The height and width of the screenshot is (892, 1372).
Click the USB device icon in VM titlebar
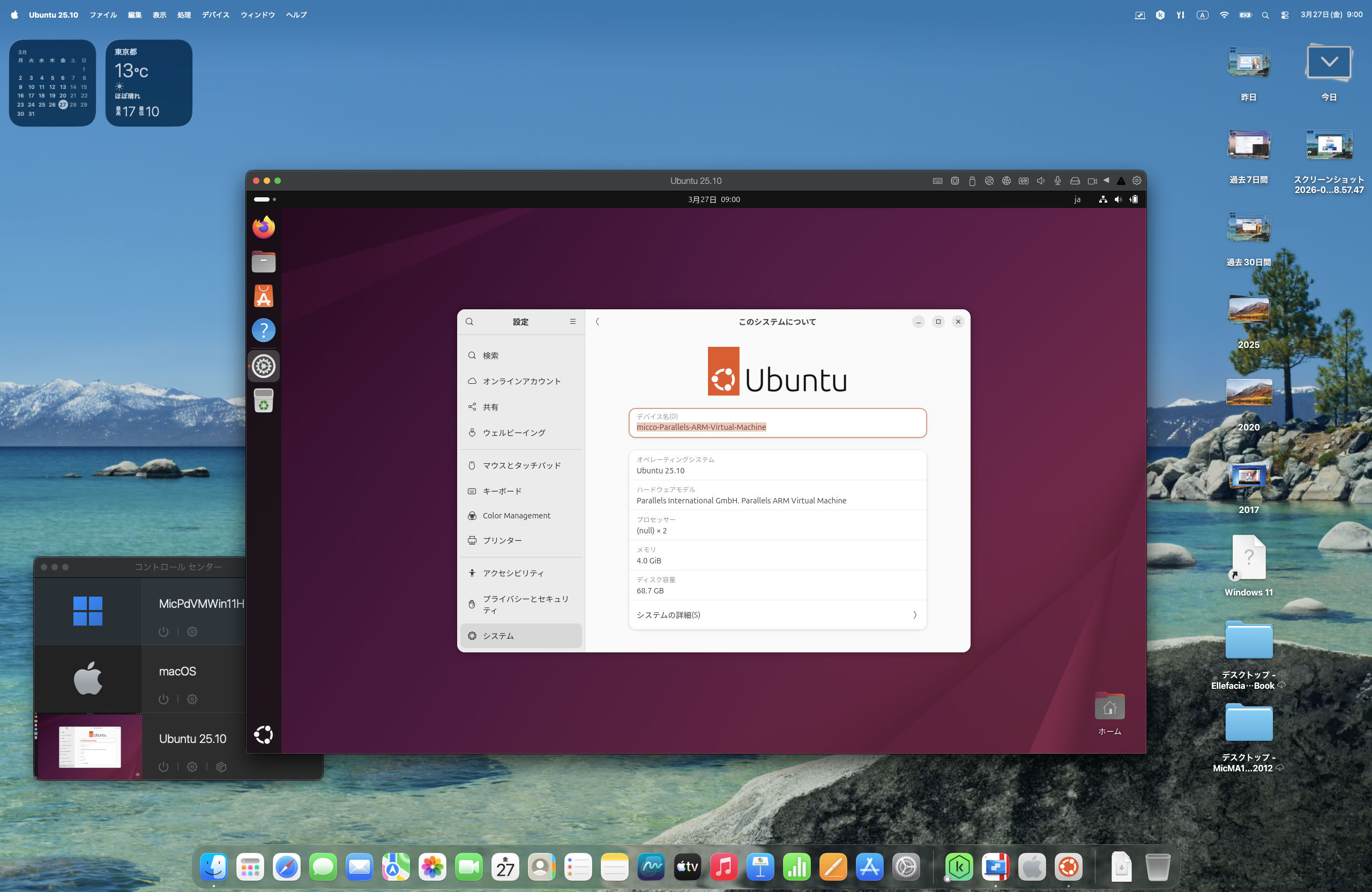point(972,181)
